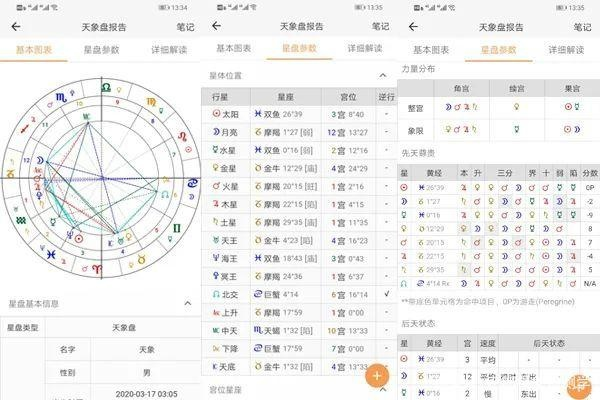600x400 pixels.
Task: Tap the orange plus floating button
Action: (377, 376)
